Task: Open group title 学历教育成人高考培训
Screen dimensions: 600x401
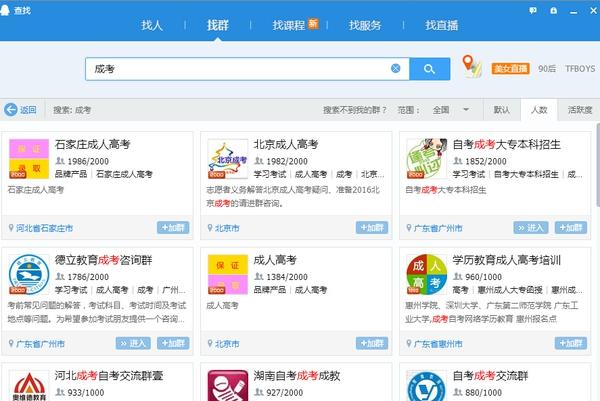Action: click(x=507, y=260)
